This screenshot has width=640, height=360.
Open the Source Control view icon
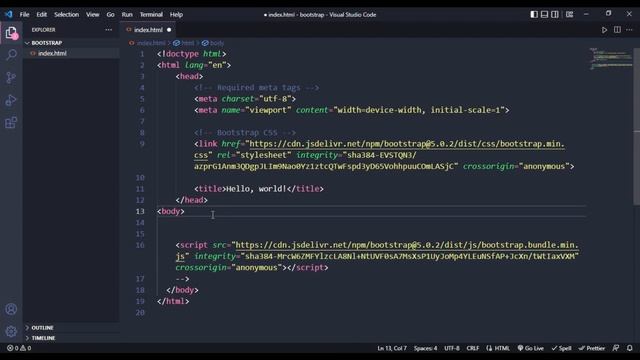click(x=11, y=78)
